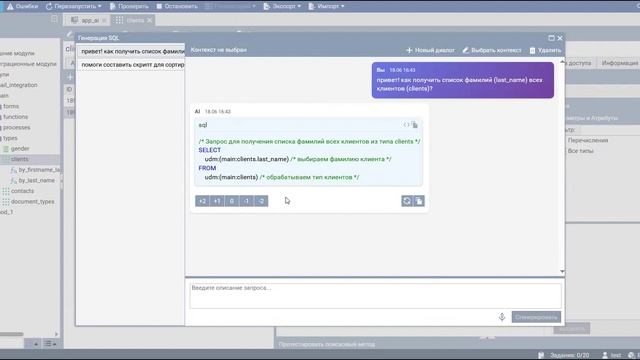Maximize the Генерация SQL dialog

pyautogui.click(x=551, y=38)
